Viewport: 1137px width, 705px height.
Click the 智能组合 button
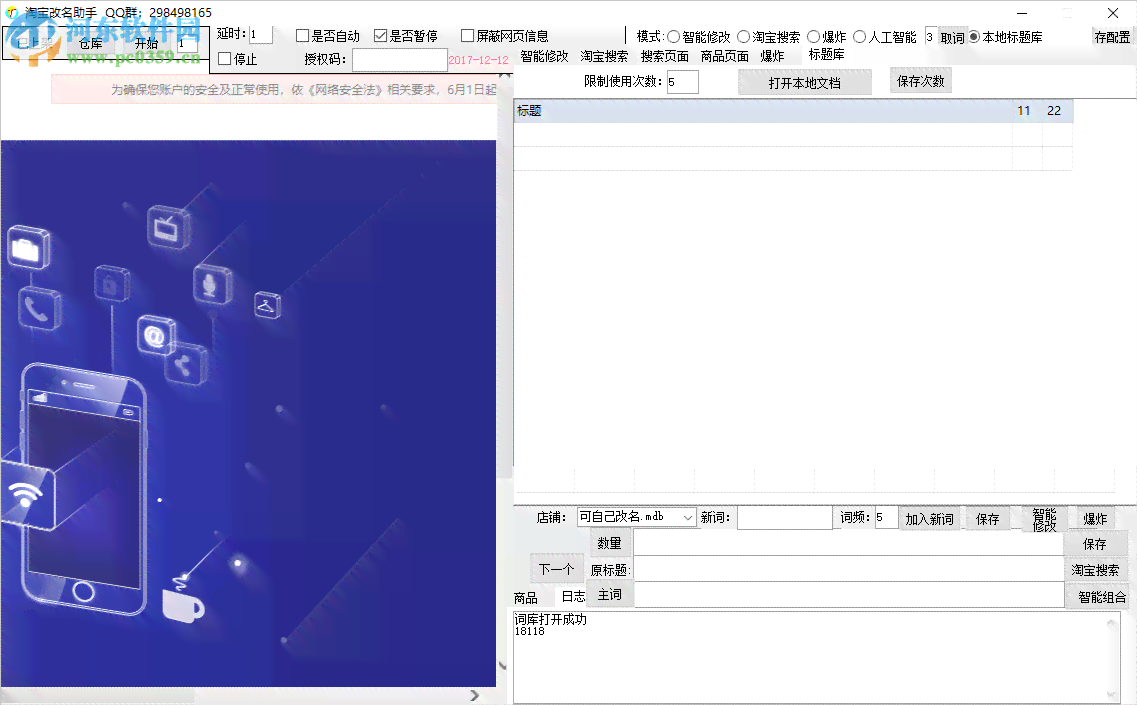tap(1101, 598)
